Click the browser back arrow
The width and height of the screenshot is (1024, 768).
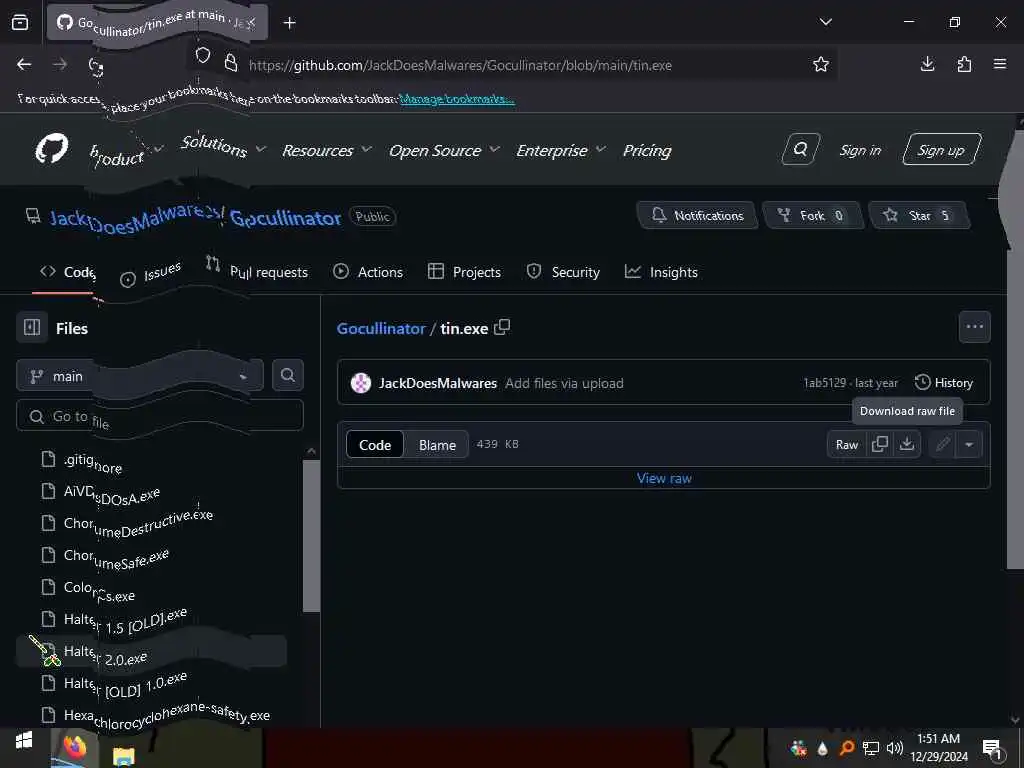[24, 64]
